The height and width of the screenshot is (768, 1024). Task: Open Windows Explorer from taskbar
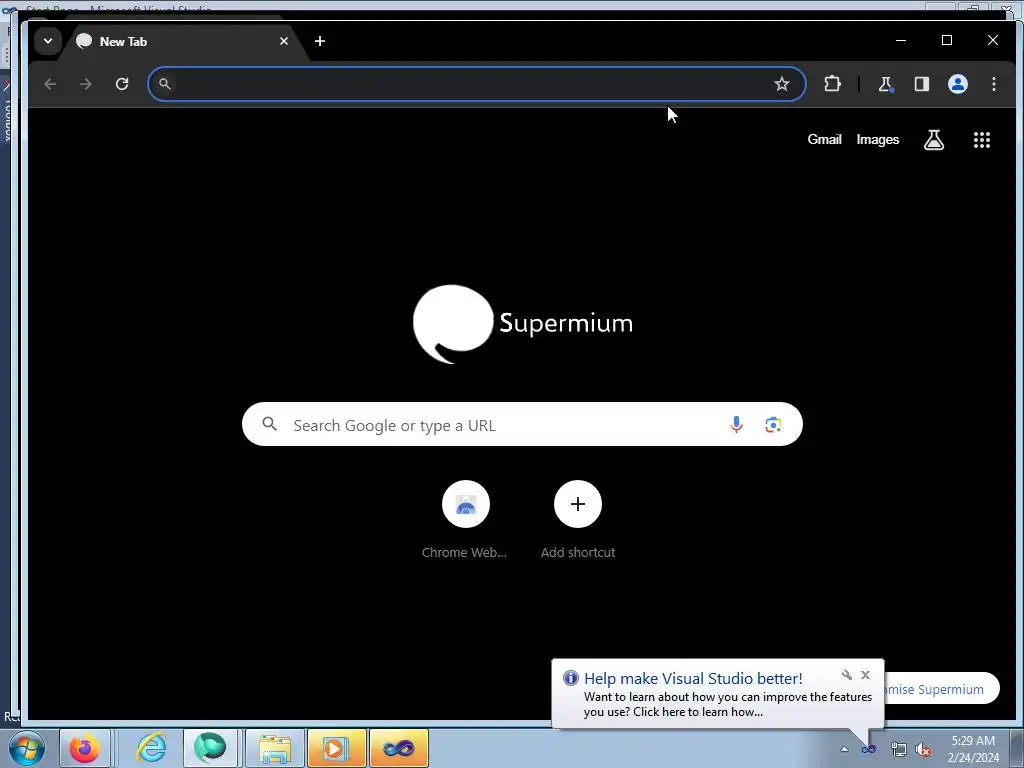[275, 748]
